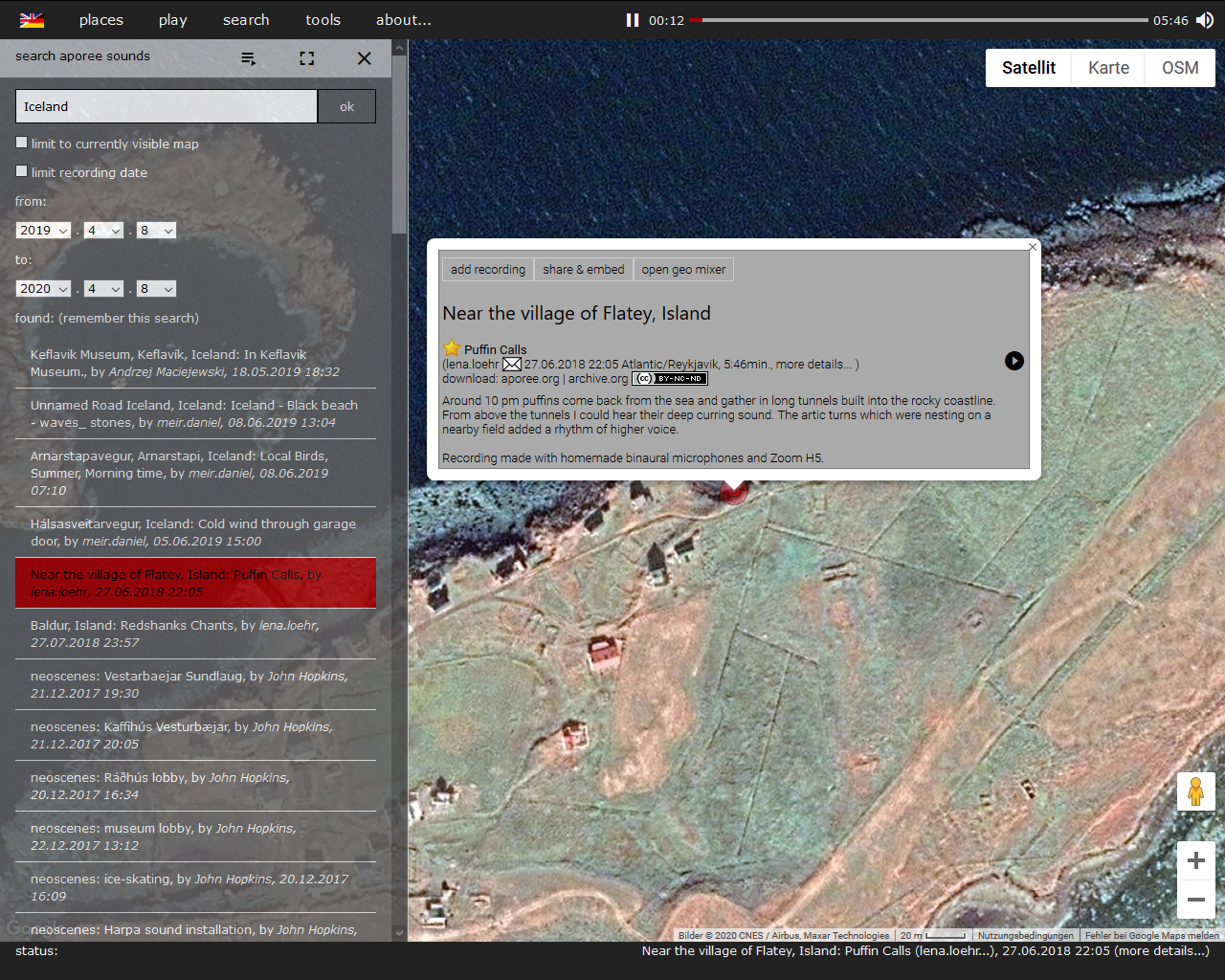Pause the audio playback

click(632, 20)
